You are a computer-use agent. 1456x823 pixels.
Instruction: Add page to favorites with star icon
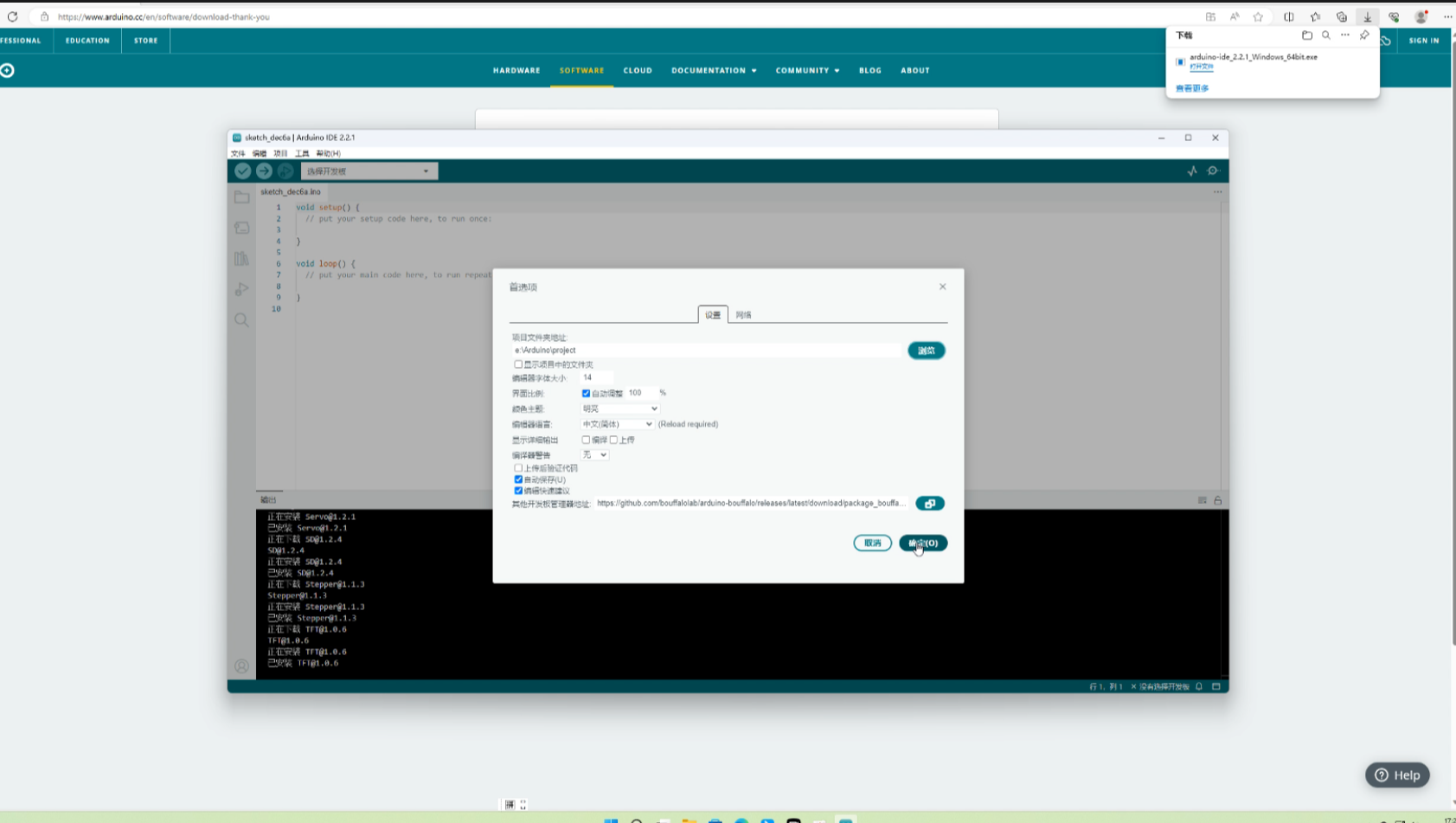1259,16
